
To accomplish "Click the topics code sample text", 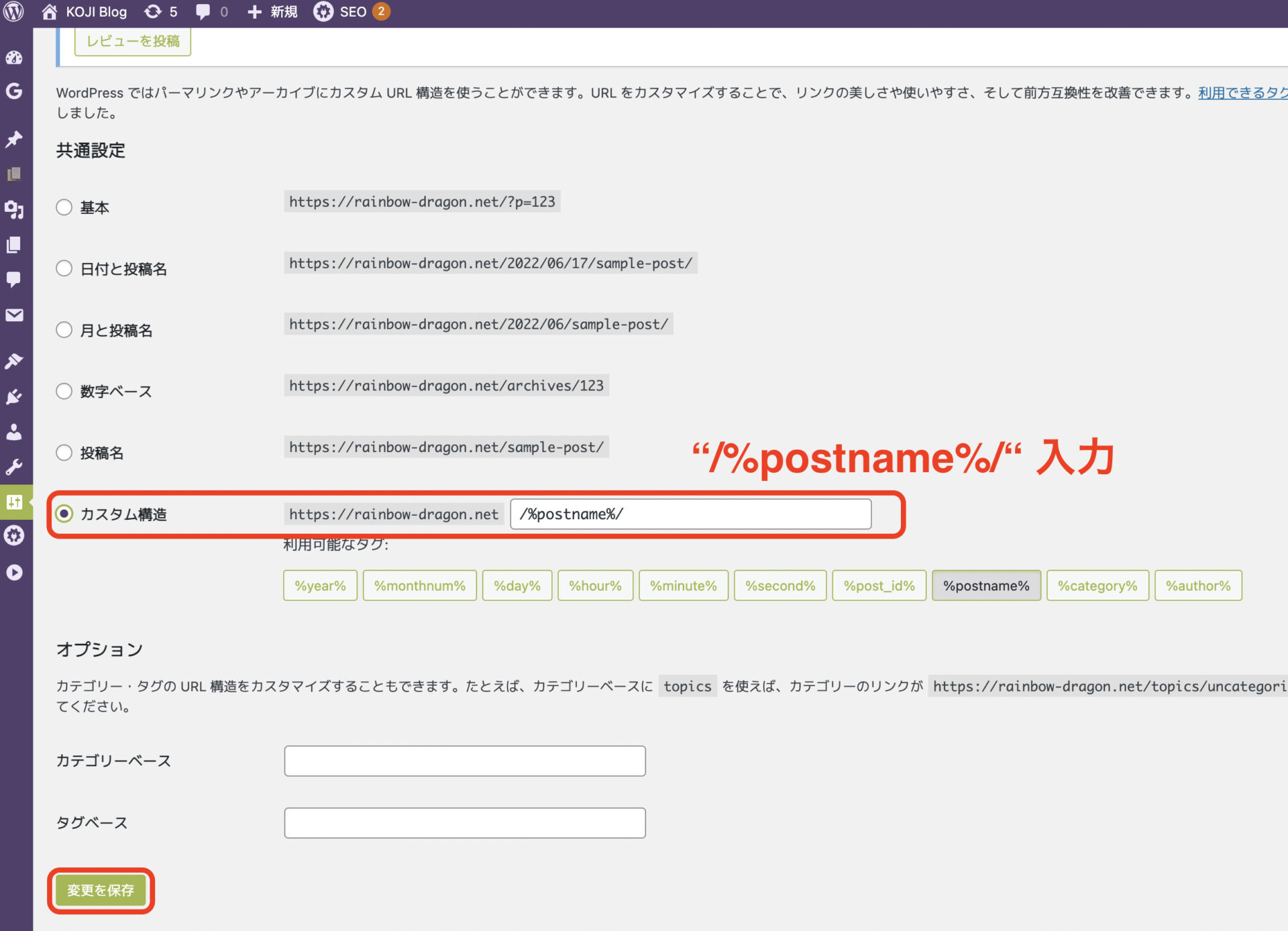I will coord(687,686).
